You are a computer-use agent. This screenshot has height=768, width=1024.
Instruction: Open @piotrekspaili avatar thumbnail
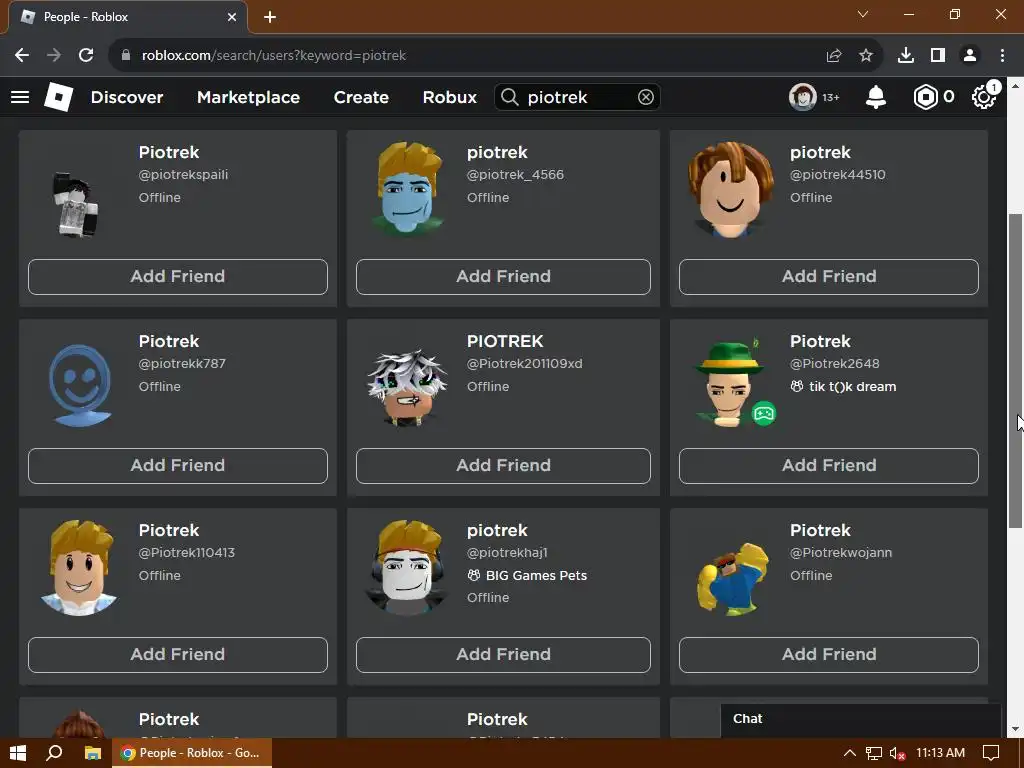pos(78,204)
